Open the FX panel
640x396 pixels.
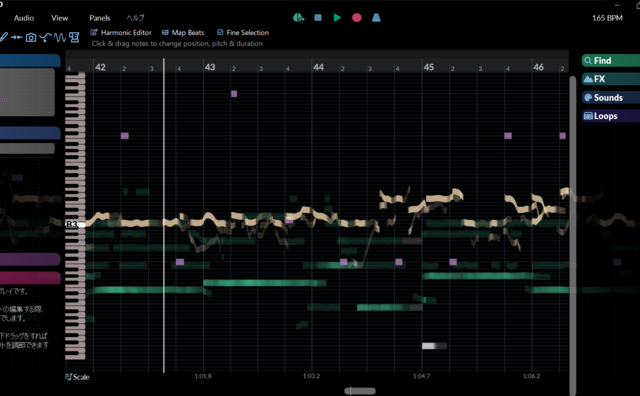[x=611, y=79]
